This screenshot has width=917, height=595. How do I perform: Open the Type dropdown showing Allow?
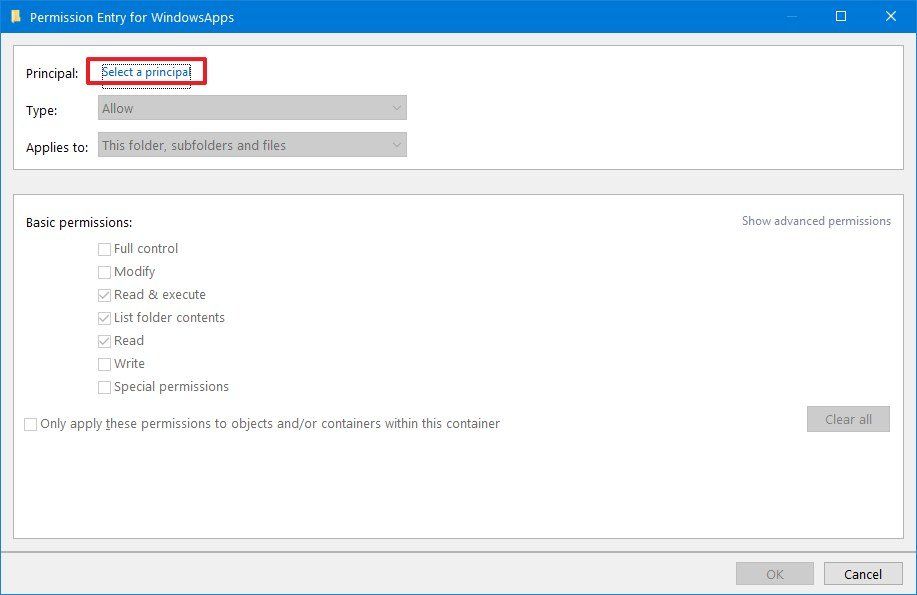[251, 107]
